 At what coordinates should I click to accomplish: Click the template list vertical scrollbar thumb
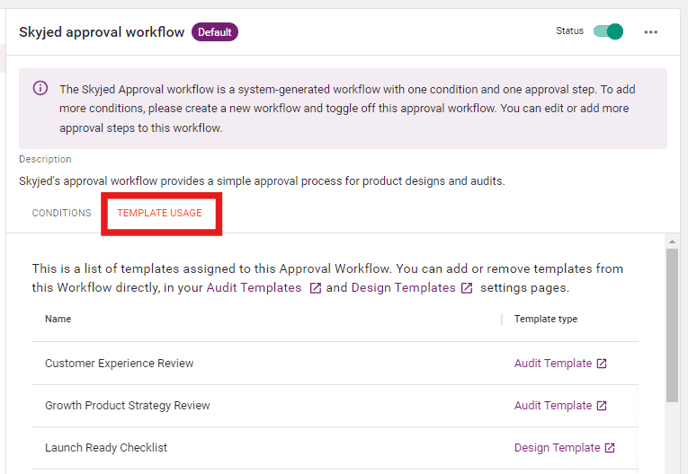pyautogui.click(x=672, y=325)
